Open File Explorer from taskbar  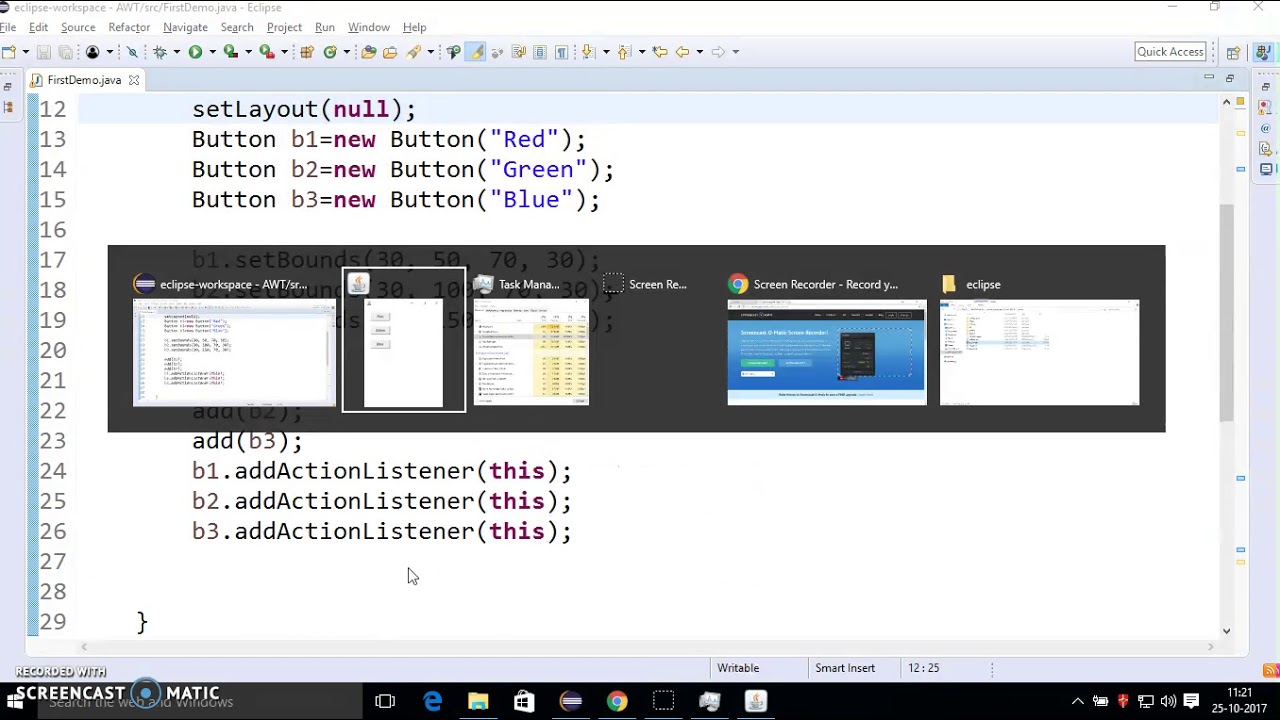pyautogui.click(x=478, y=702)
